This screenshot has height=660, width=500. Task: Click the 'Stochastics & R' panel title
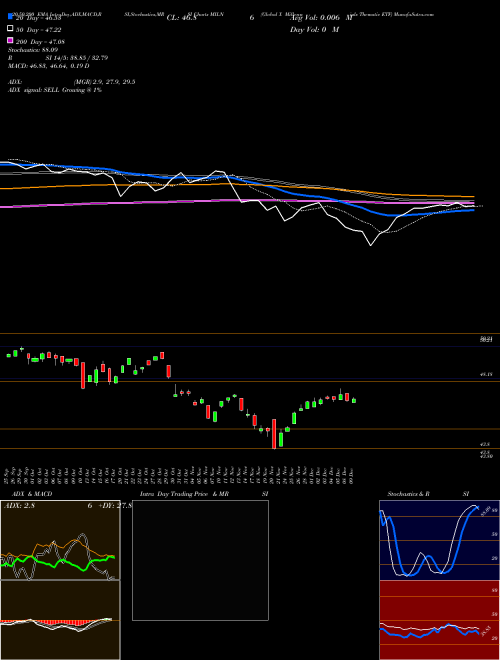[x=408, y=494]
